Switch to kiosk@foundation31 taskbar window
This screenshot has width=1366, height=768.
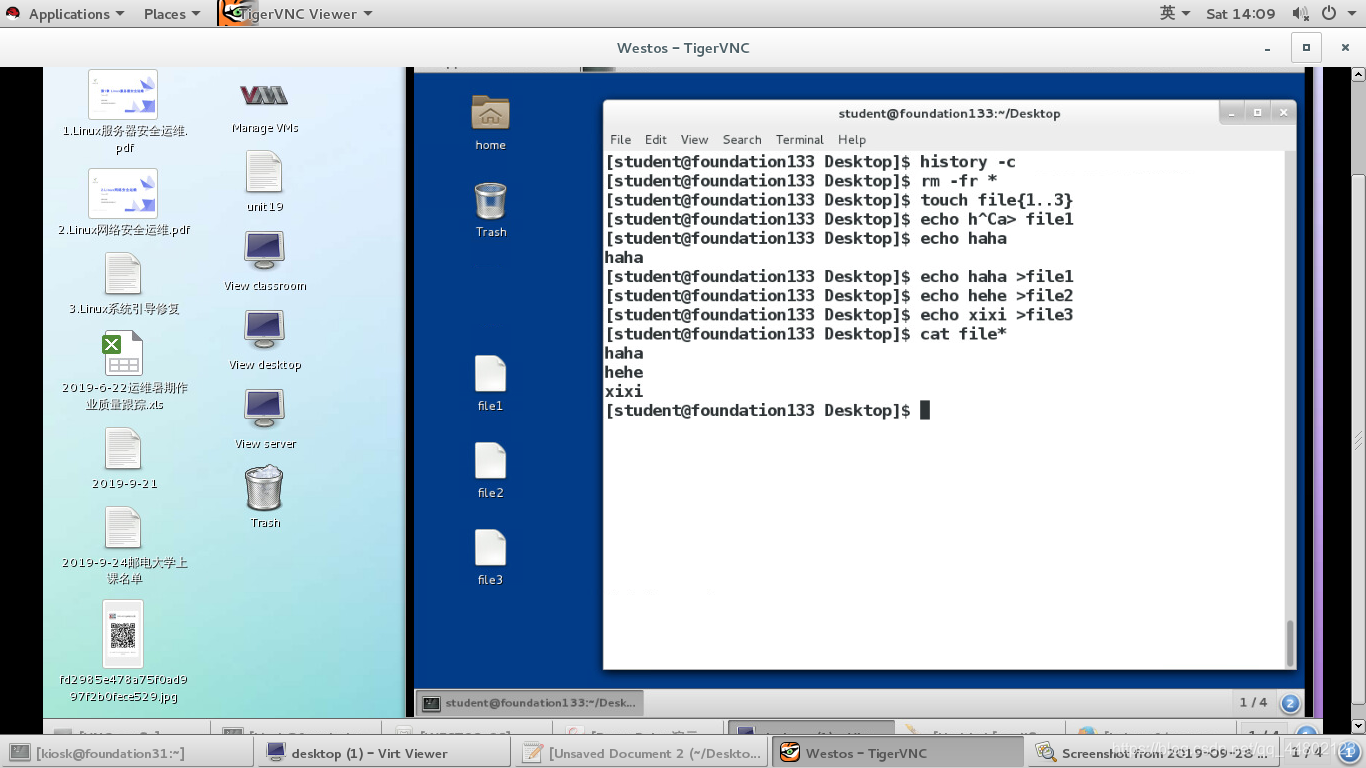click(126, 753)
